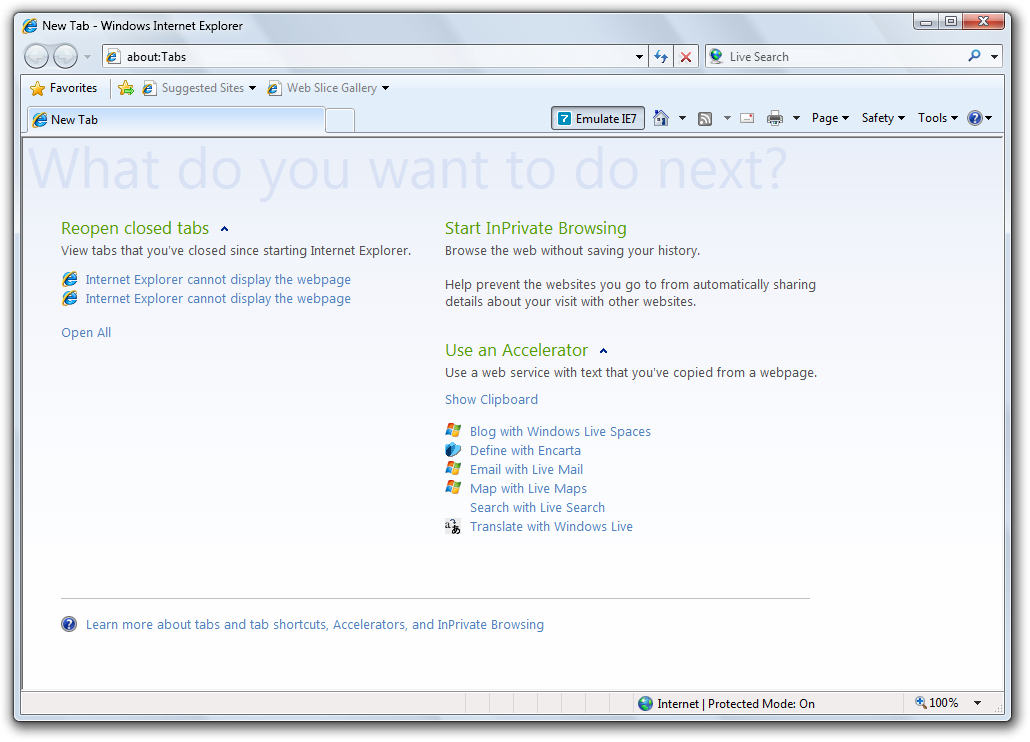The image size is (1030, 742).
Task: Click the Show Clipboard link
Action: 491,400
